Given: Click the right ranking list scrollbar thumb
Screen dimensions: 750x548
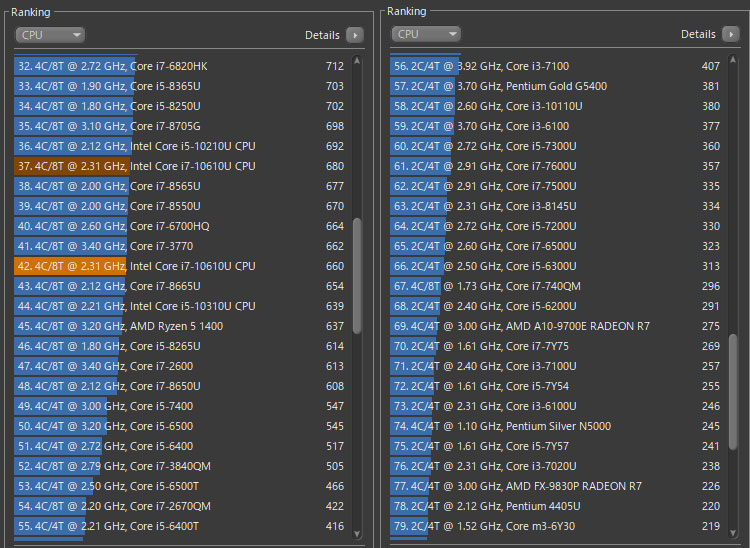Looking at the screenshot, I should click(733, 392).
